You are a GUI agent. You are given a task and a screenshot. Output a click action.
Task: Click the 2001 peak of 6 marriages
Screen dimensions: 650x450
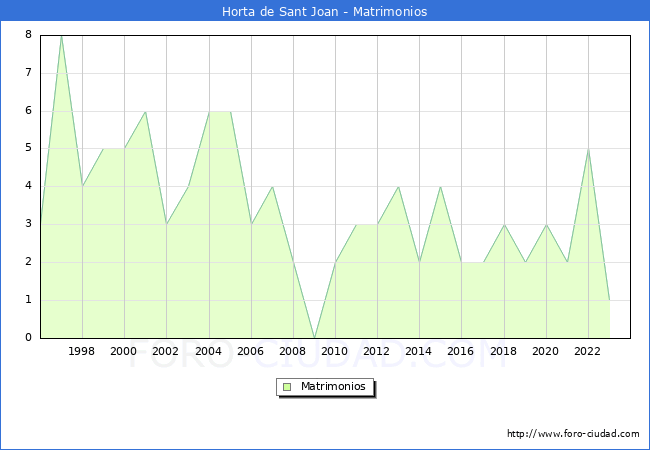pos(145,111)
